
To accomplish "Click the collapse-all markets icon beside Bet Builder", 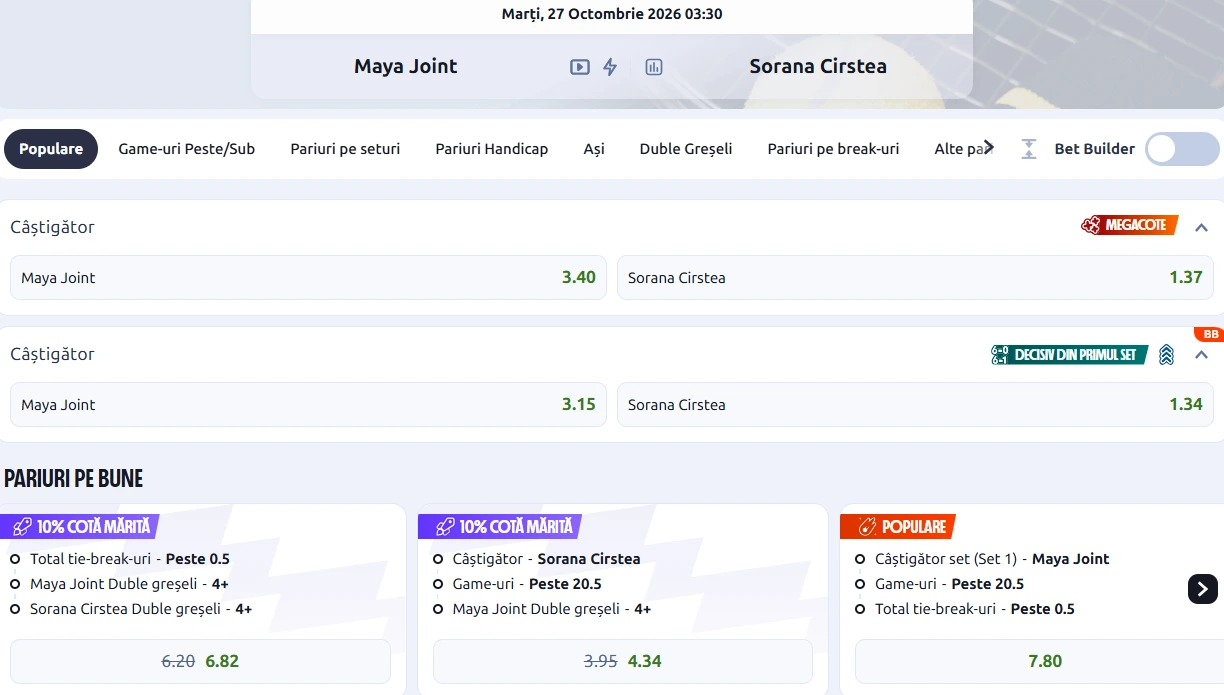I will point(1029,149).
